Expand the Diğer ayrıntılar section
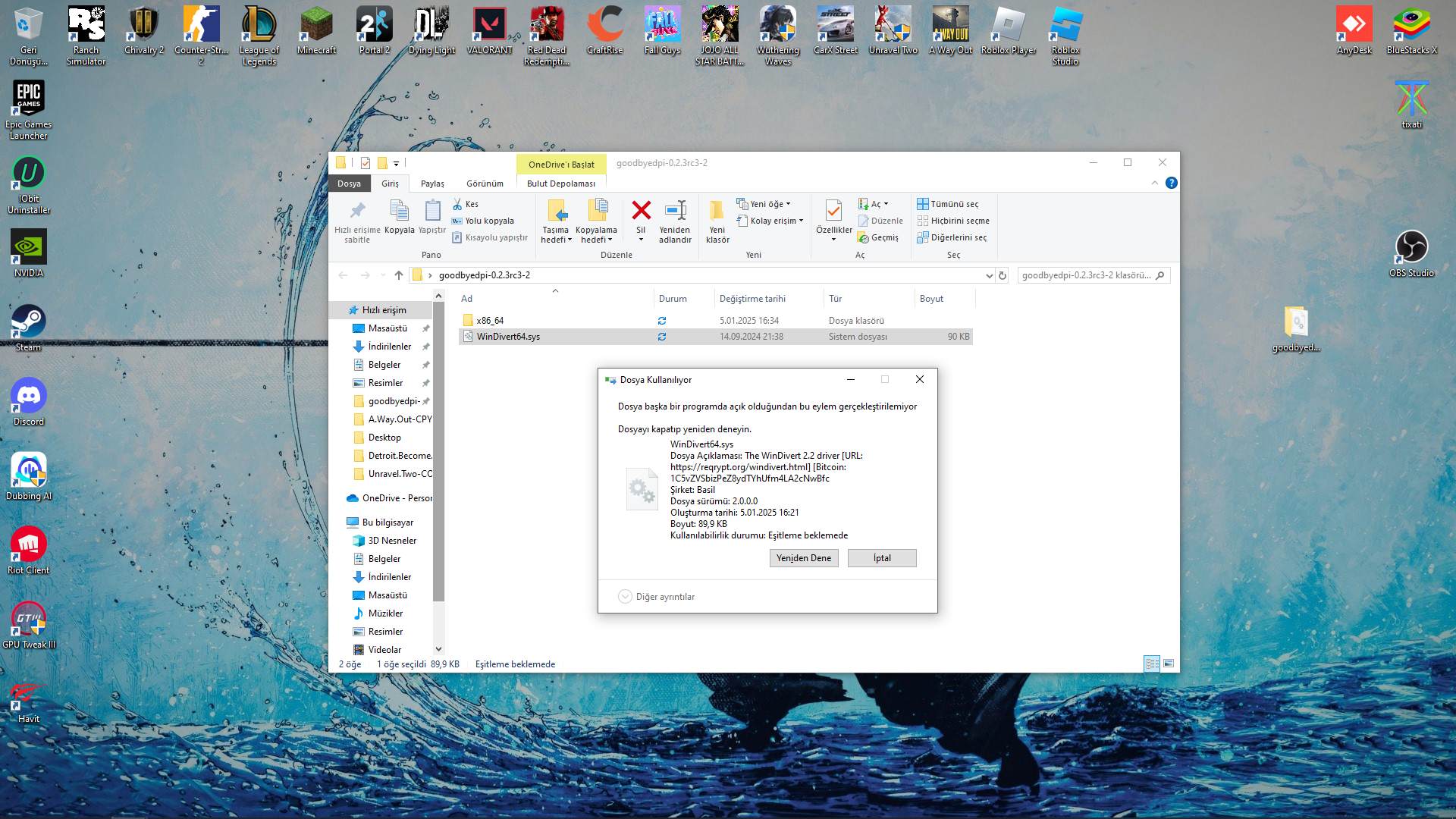The height and width of the screenshot is (819, 1456). pyautogui.click(x=625, y=597)
